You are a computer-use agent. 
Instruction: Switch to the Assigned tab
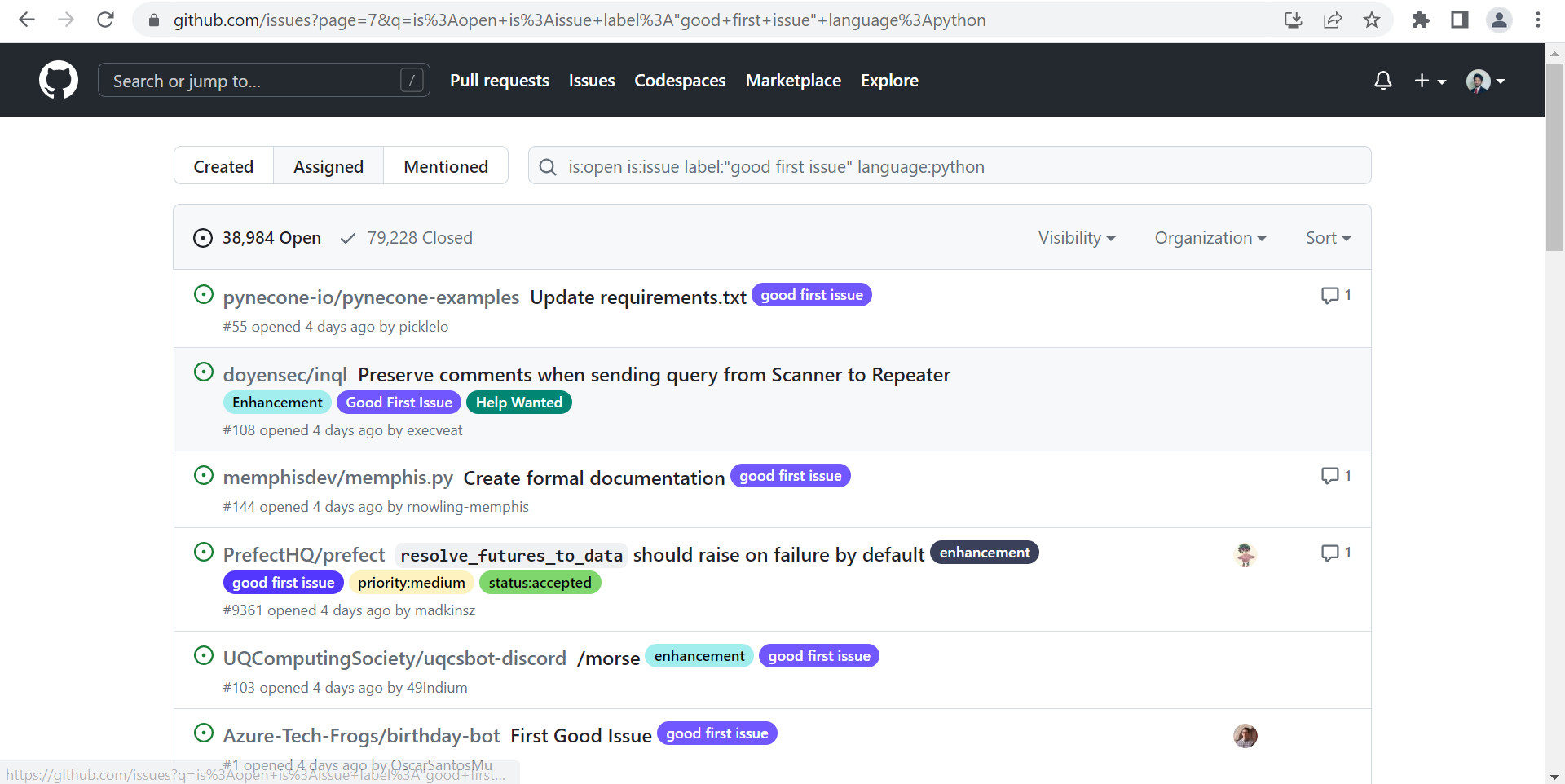tap(328, 165)
